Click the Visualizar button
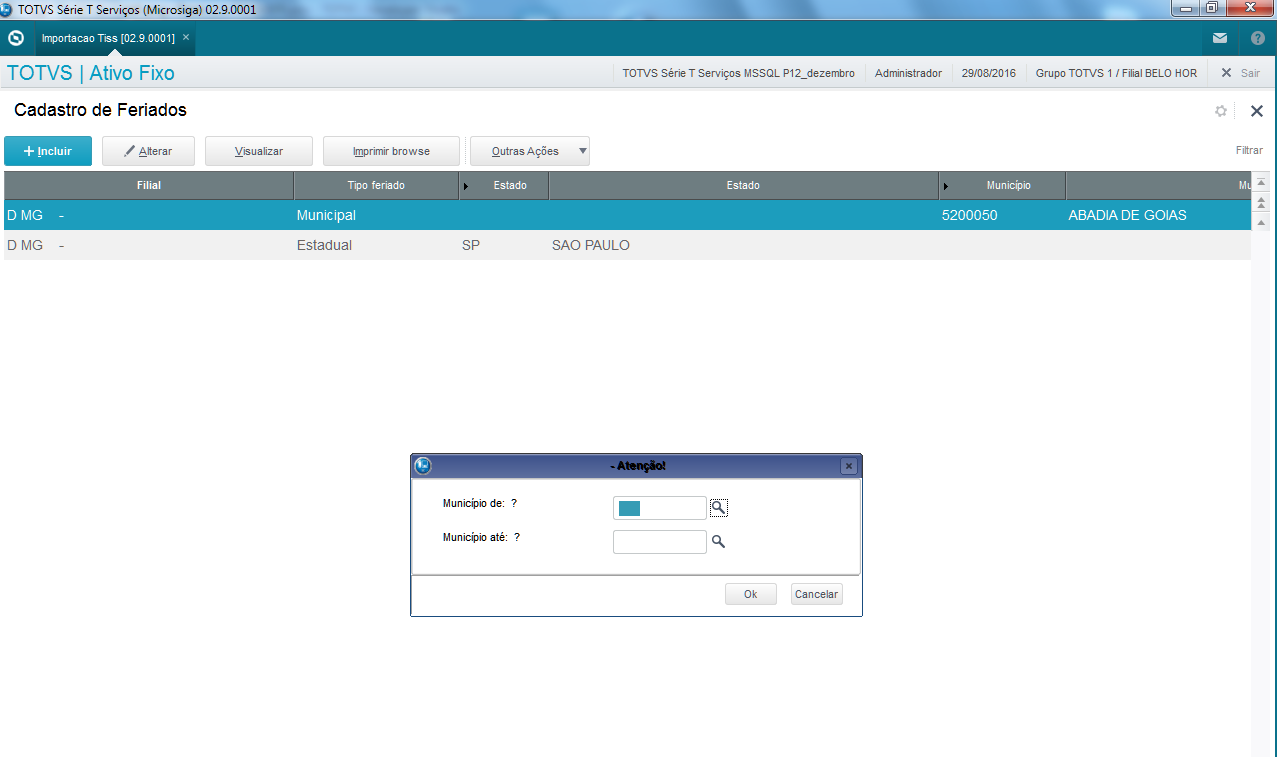1277x757 pixels. pyautogui.click(x=259, y=151)
